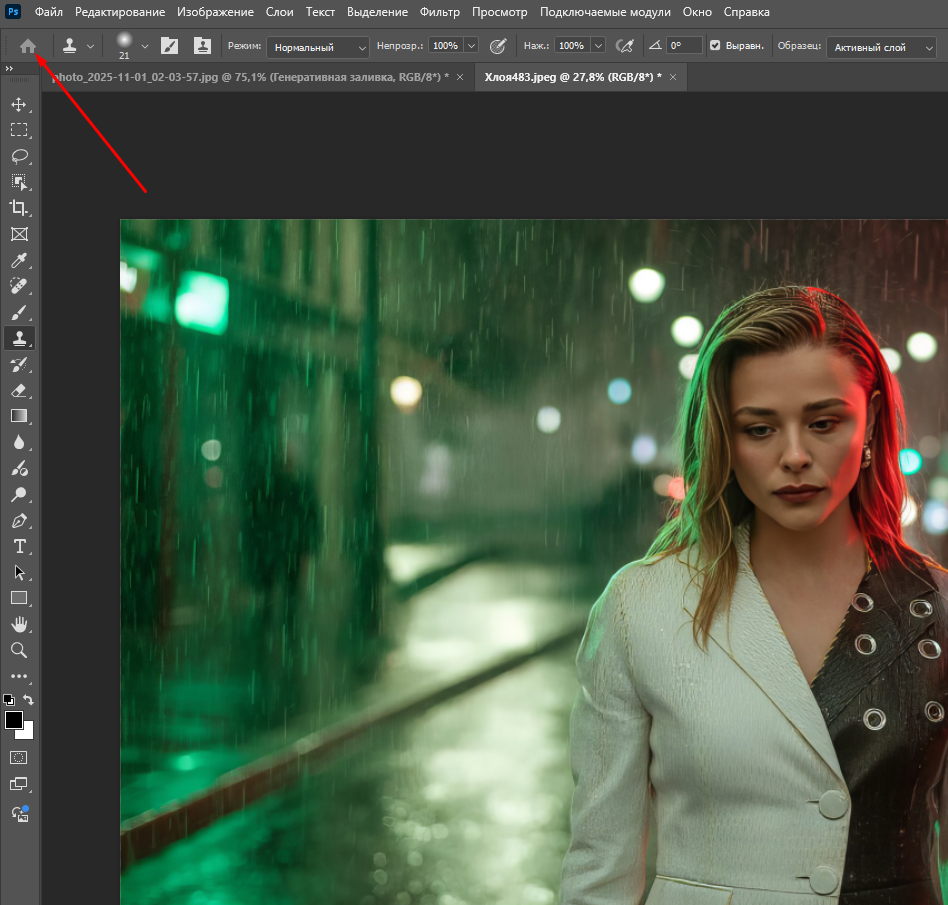
Task: Expand the Образец sample dropdown
Action: click(881, 46)
